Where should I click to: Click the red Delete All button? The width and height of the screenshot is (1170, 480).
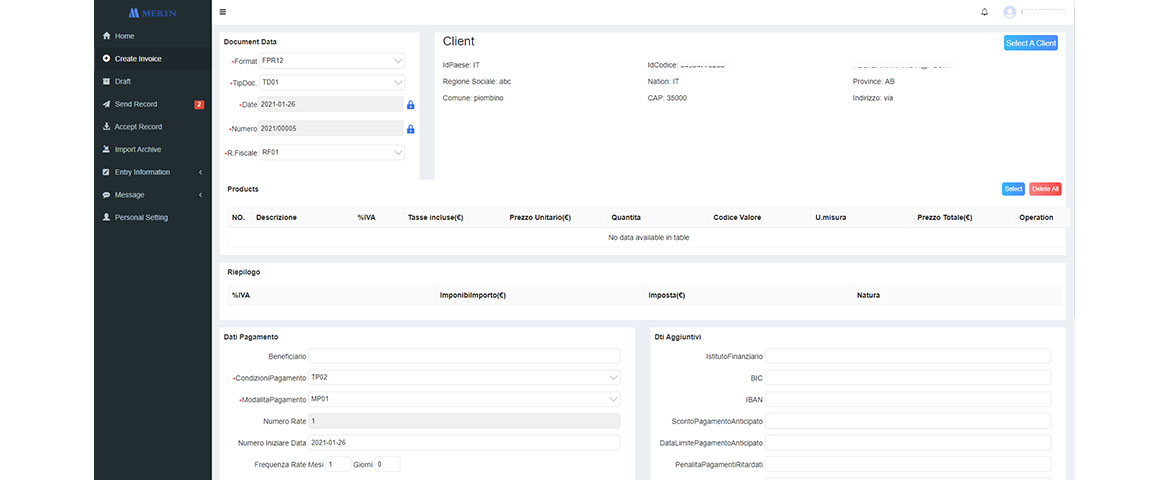[1045, 189]
